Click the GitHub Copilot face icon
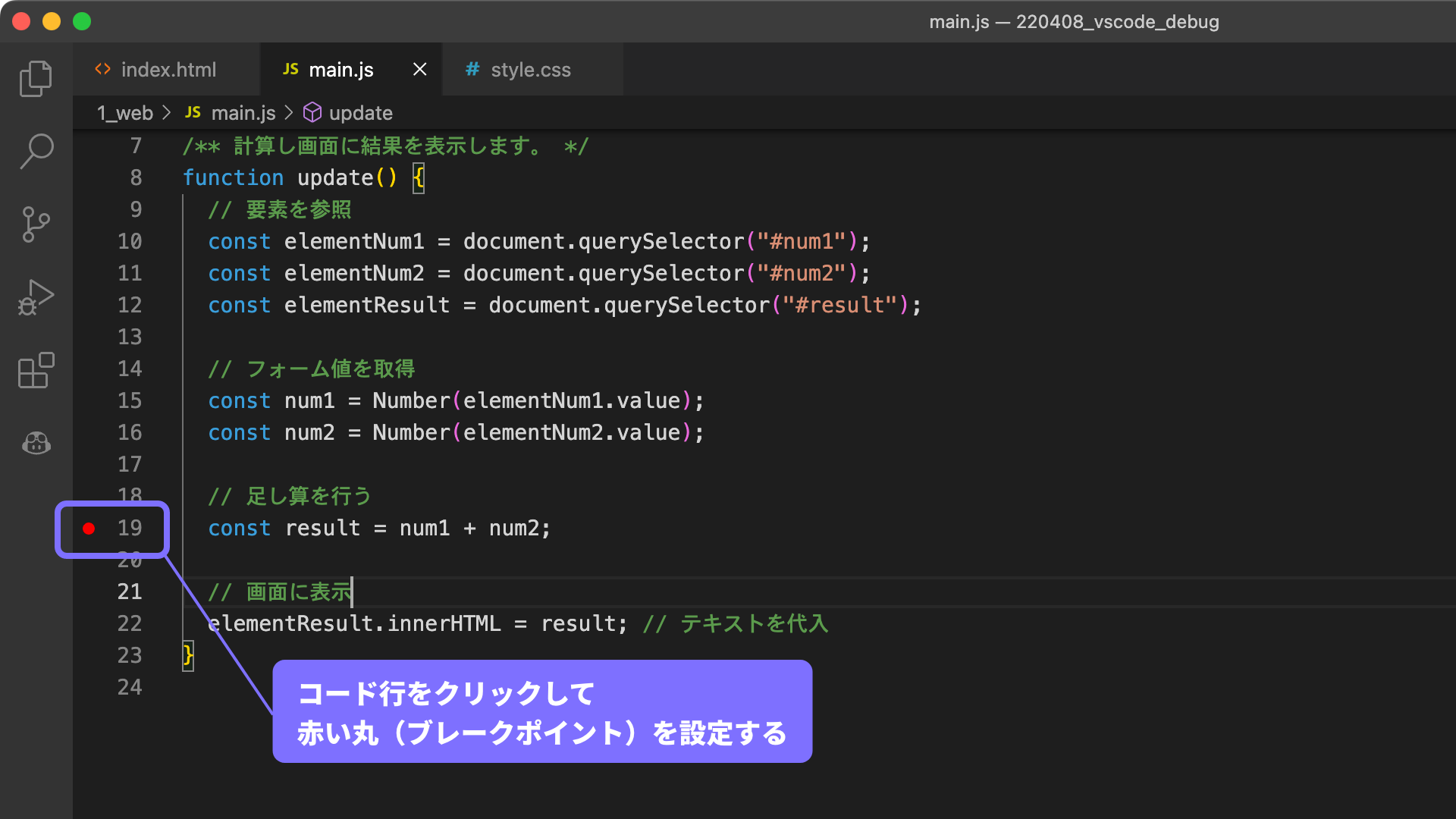 click(x=36, y=443)
